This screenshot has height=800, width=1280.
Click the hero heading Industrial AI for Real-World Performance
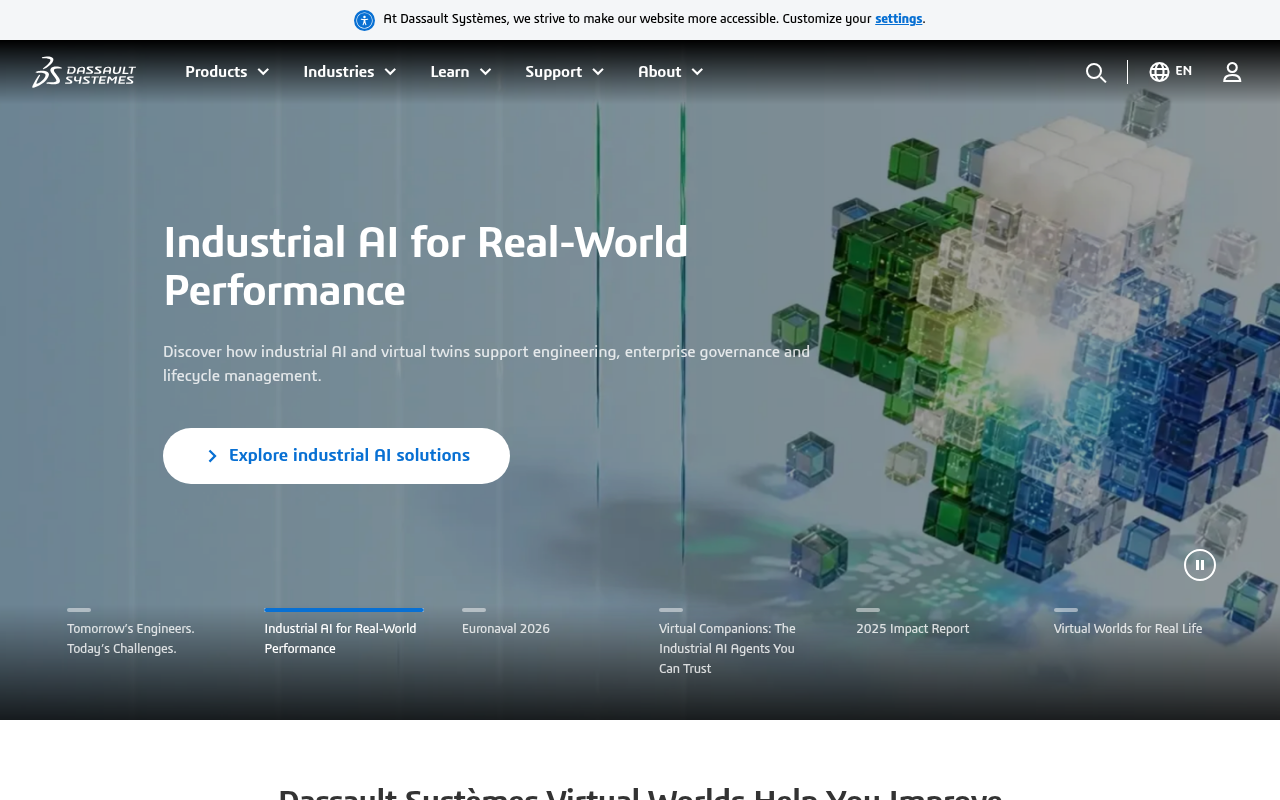click(426, 266)
